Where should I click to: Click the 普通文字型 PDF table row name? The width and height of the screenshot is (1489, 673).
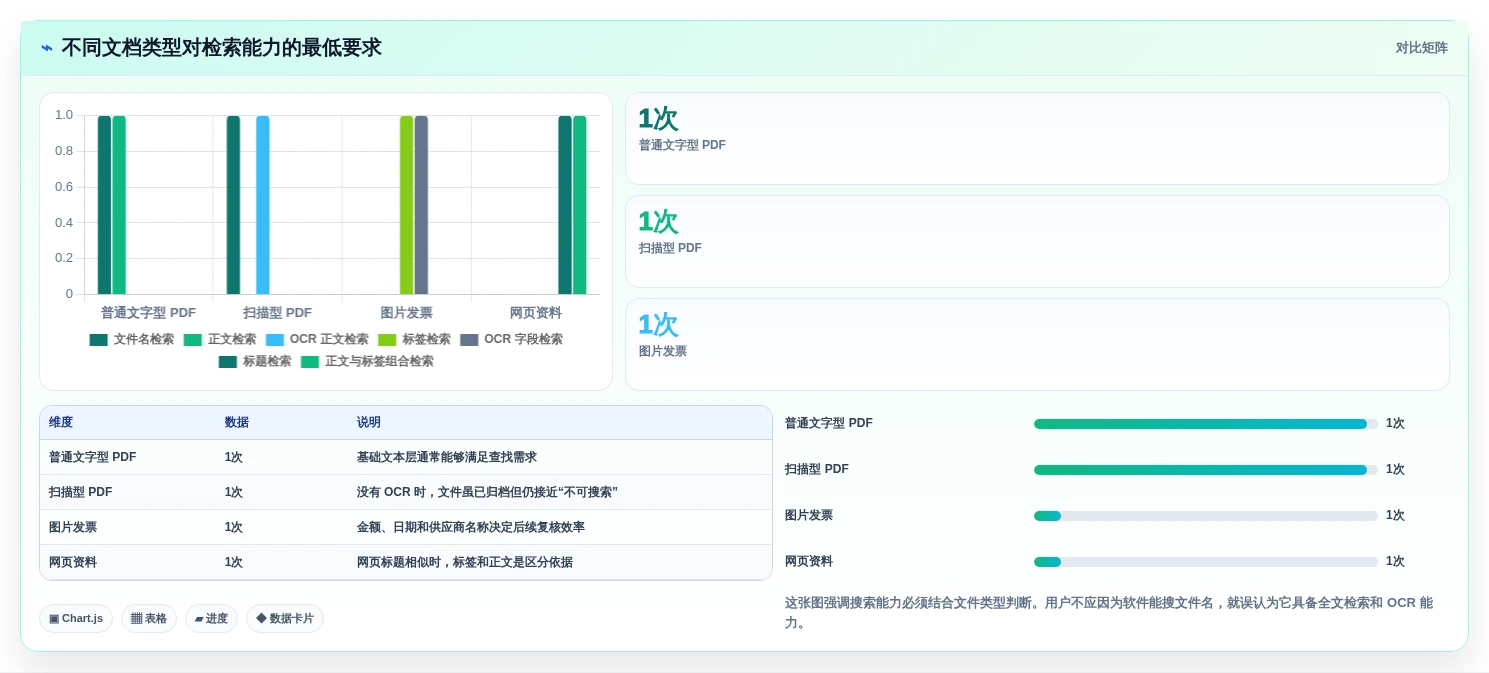(93, 457)
